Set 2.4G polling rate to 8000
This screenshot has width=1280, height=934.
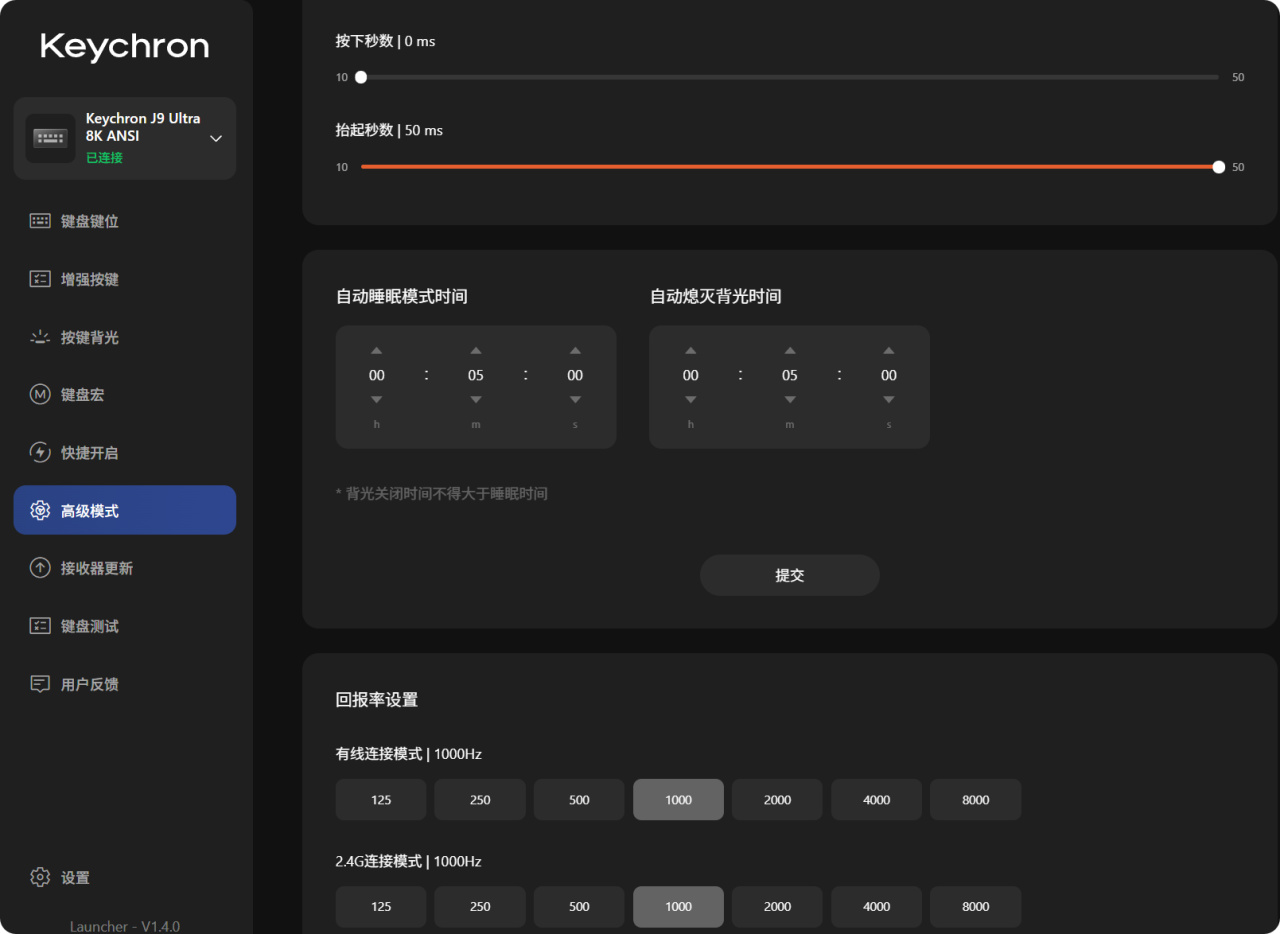point(976,907)
